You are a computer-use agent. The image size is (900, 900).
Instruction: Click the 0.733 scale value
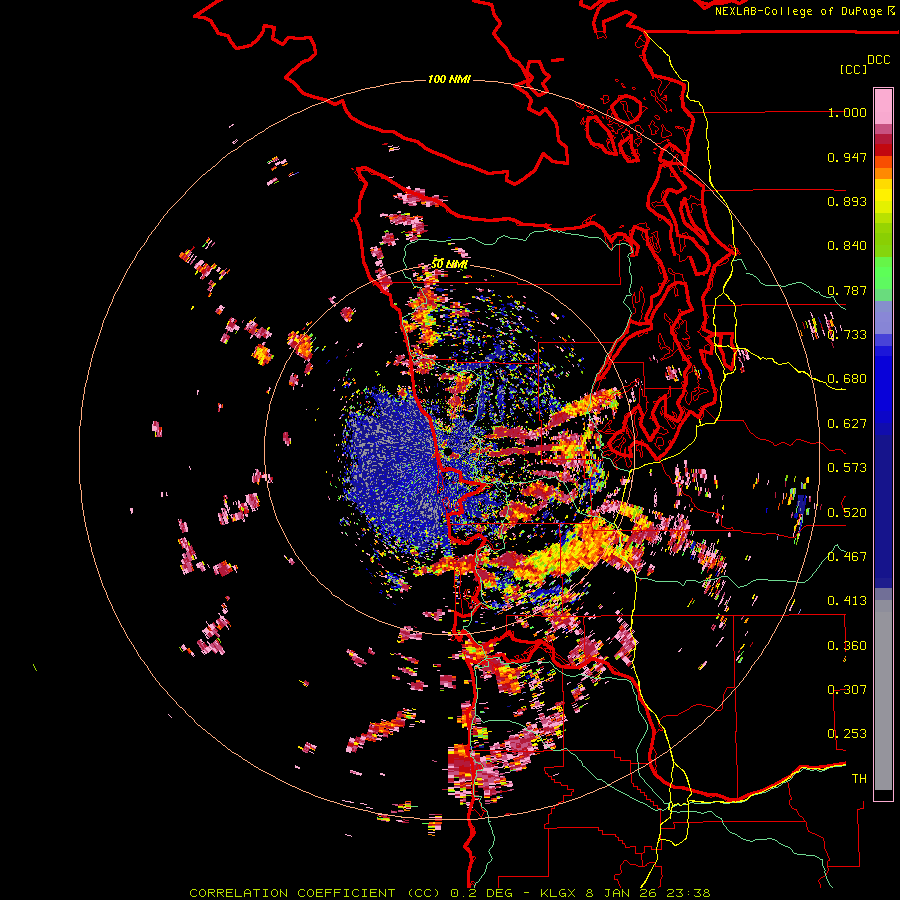847,335
